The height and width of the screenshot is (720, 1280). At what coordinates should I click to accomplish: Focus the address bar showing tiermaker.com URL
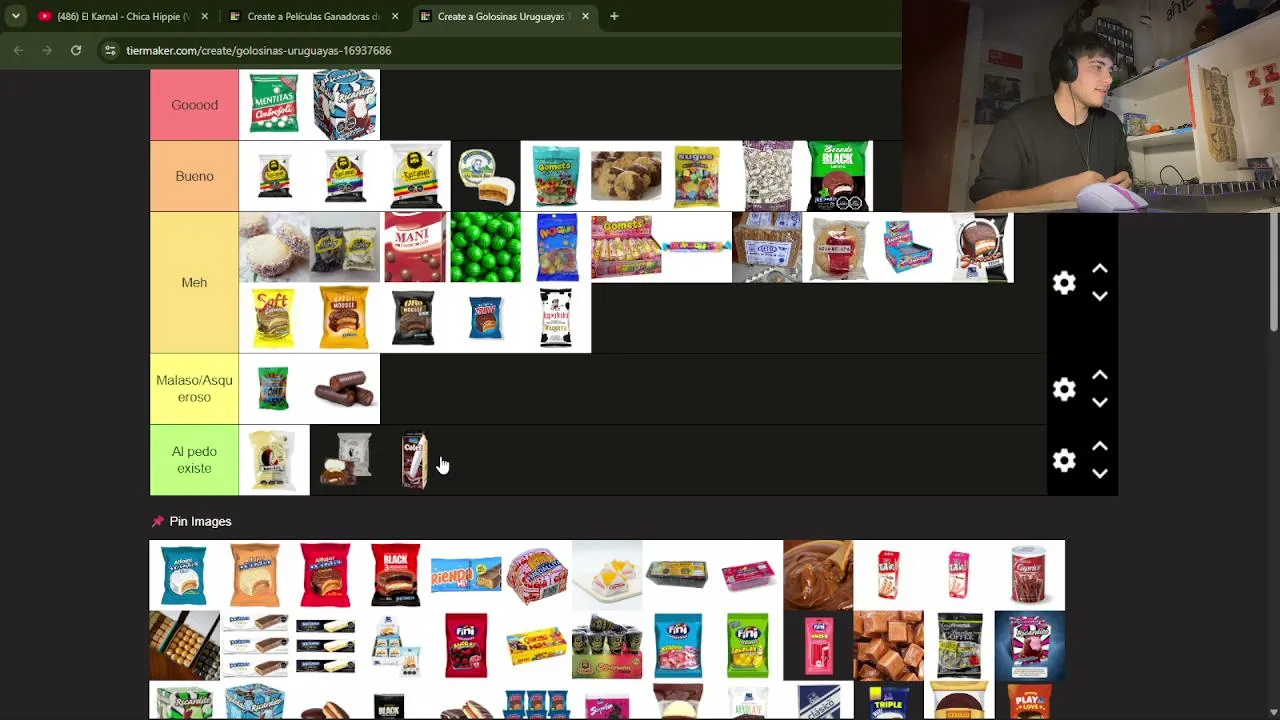pos(500,50)
